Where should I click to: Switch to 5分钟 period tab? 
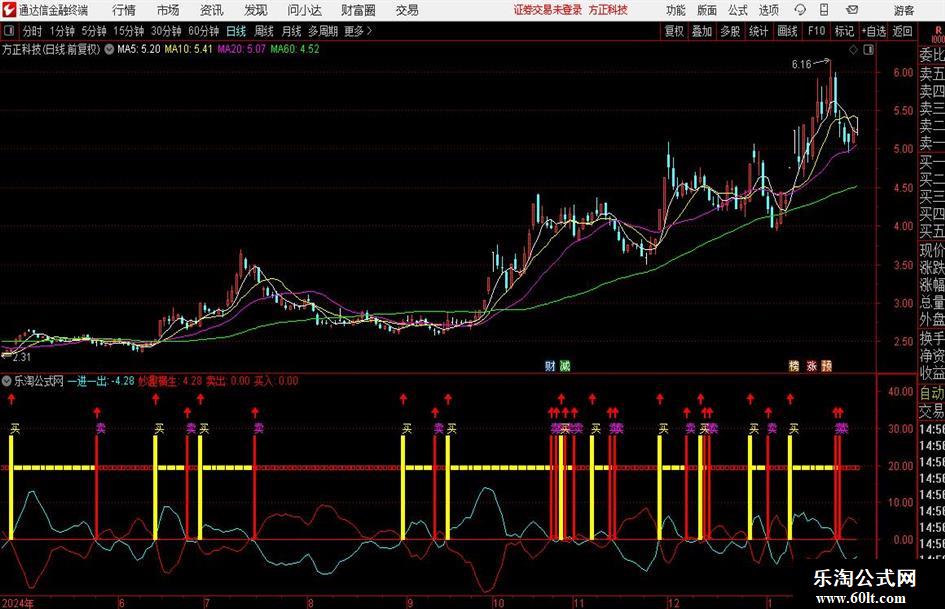click(94, 31)
